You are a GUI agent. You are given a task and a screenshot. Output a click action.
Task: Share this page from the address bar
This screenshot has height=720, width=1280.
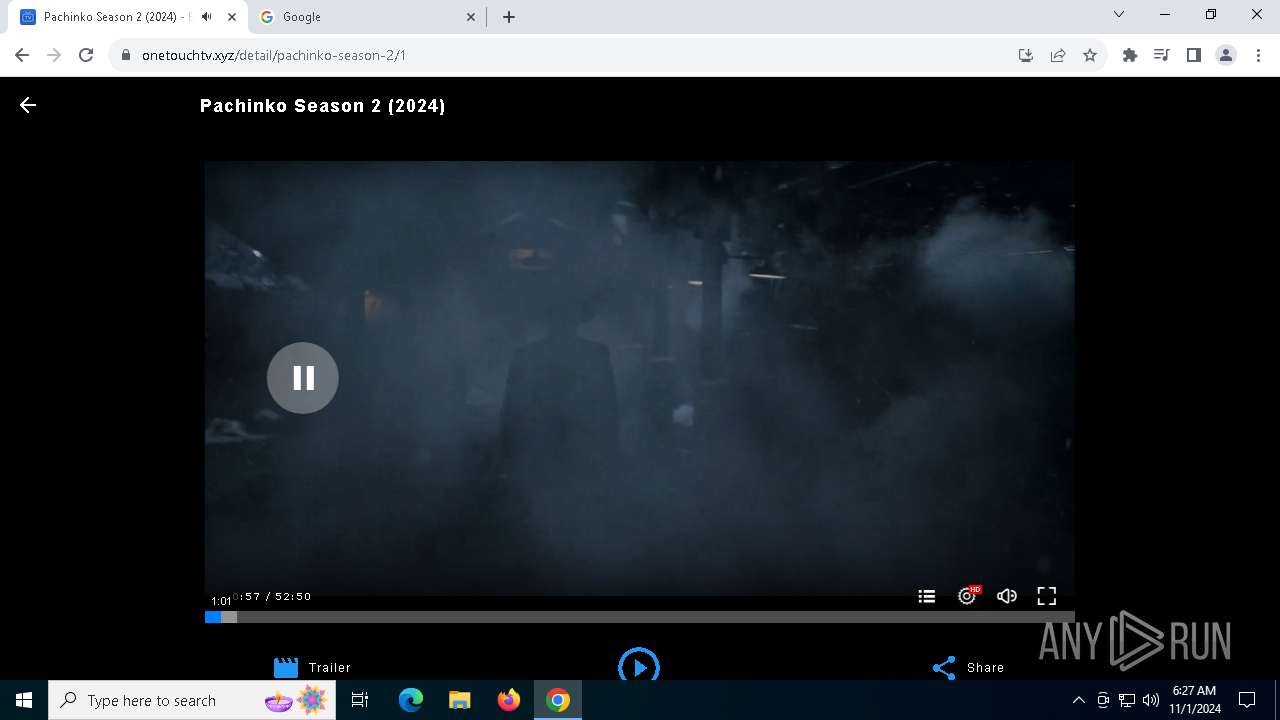(1058, 55)
